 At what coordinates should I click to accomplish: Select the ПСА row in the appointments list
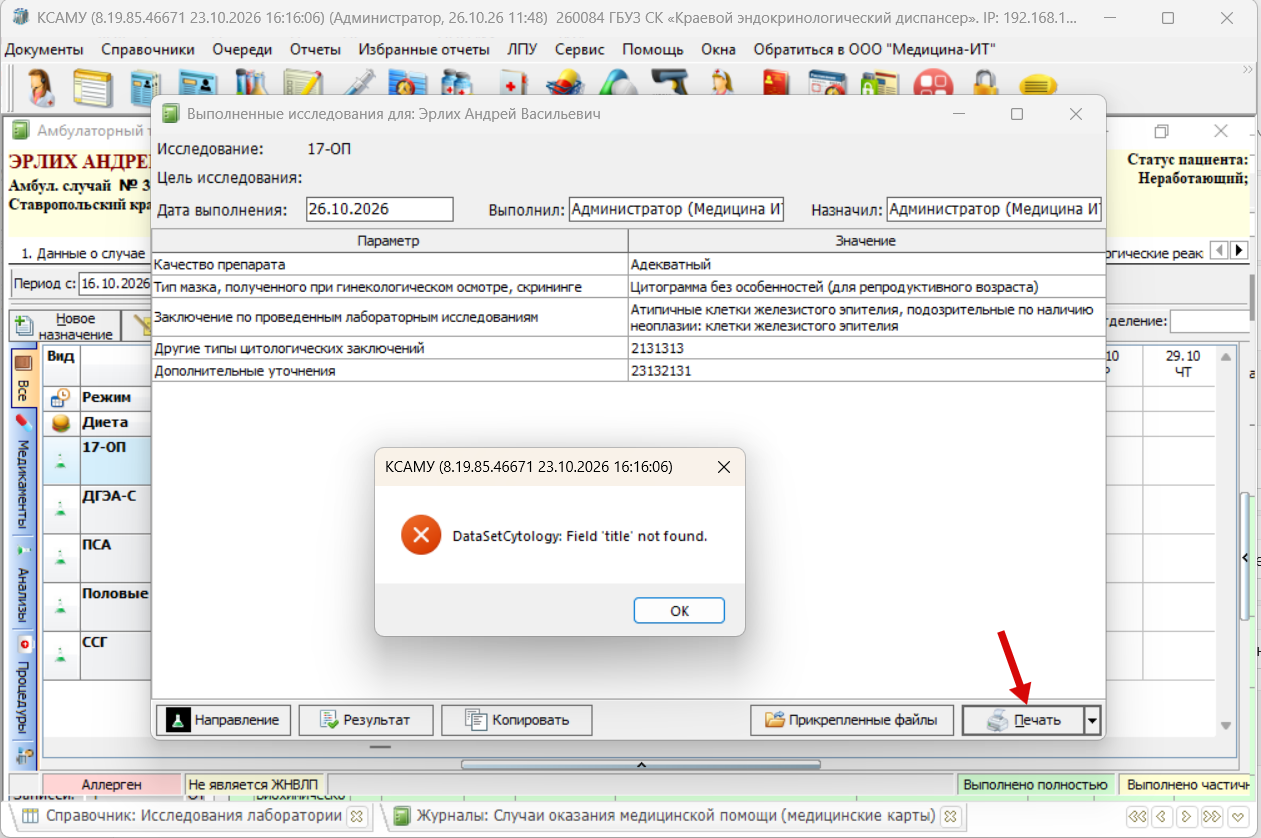(96, 558)
